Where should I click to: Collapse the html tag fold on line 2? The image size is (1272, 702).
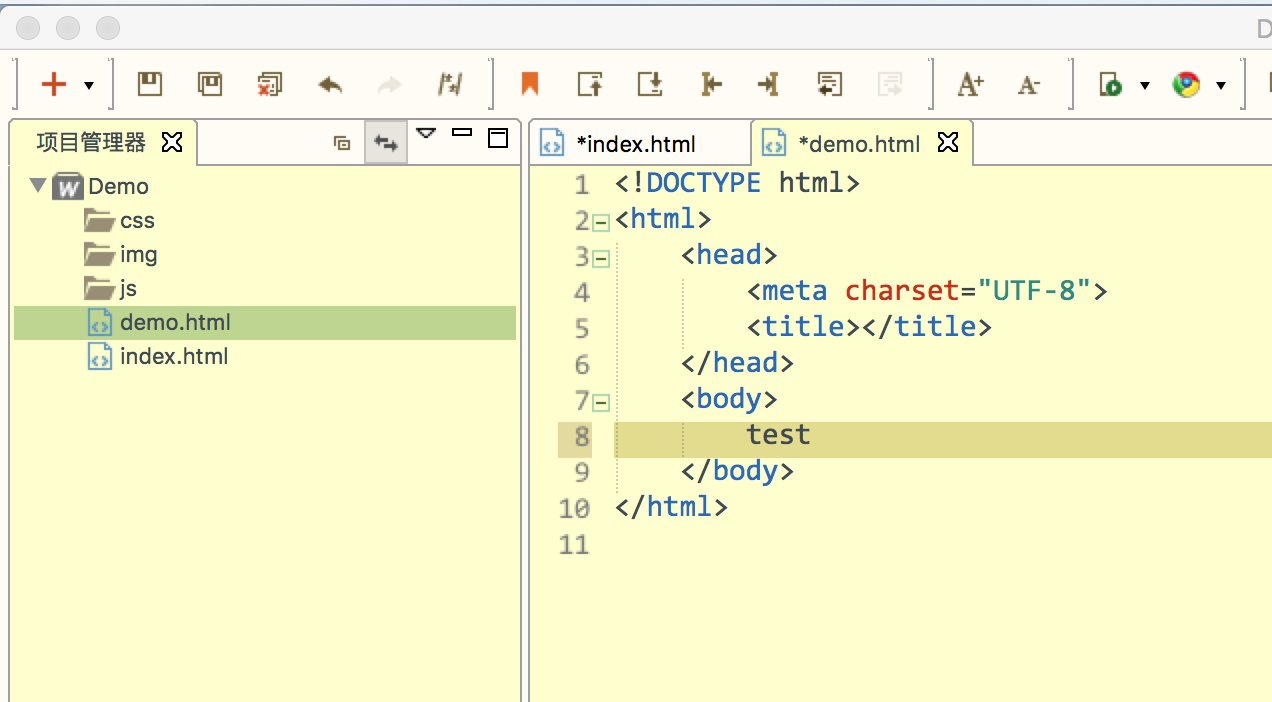[601, 223]
